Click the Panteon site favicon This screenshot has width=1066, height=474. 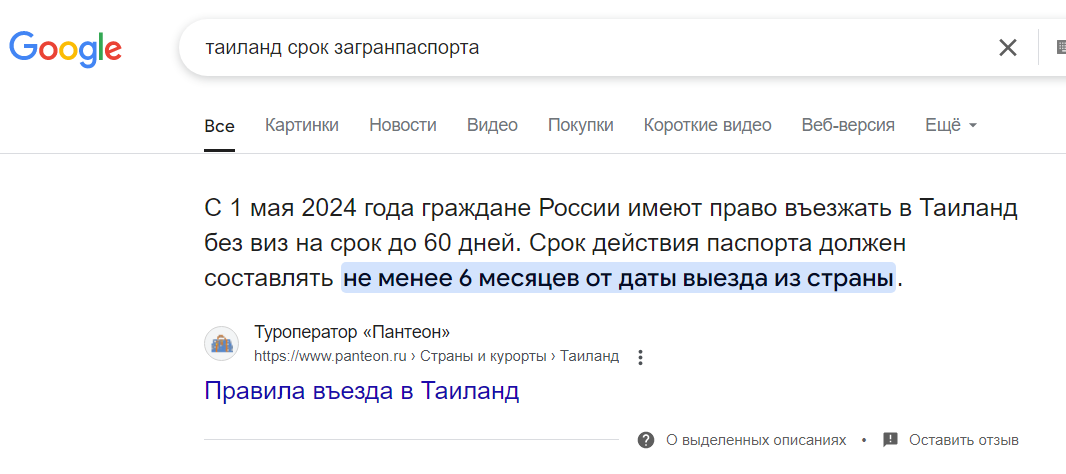click(x=221, y=344)
